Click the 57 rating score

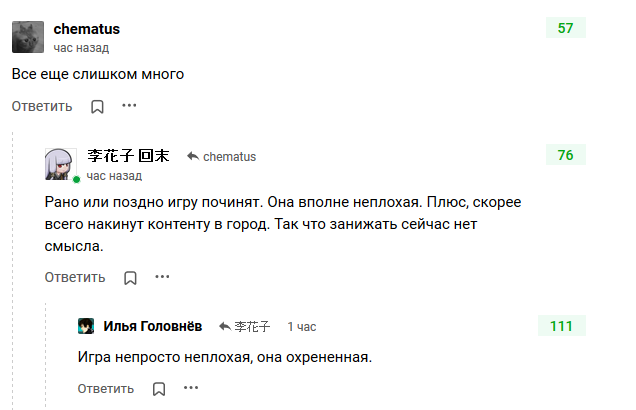coord(565,28)
